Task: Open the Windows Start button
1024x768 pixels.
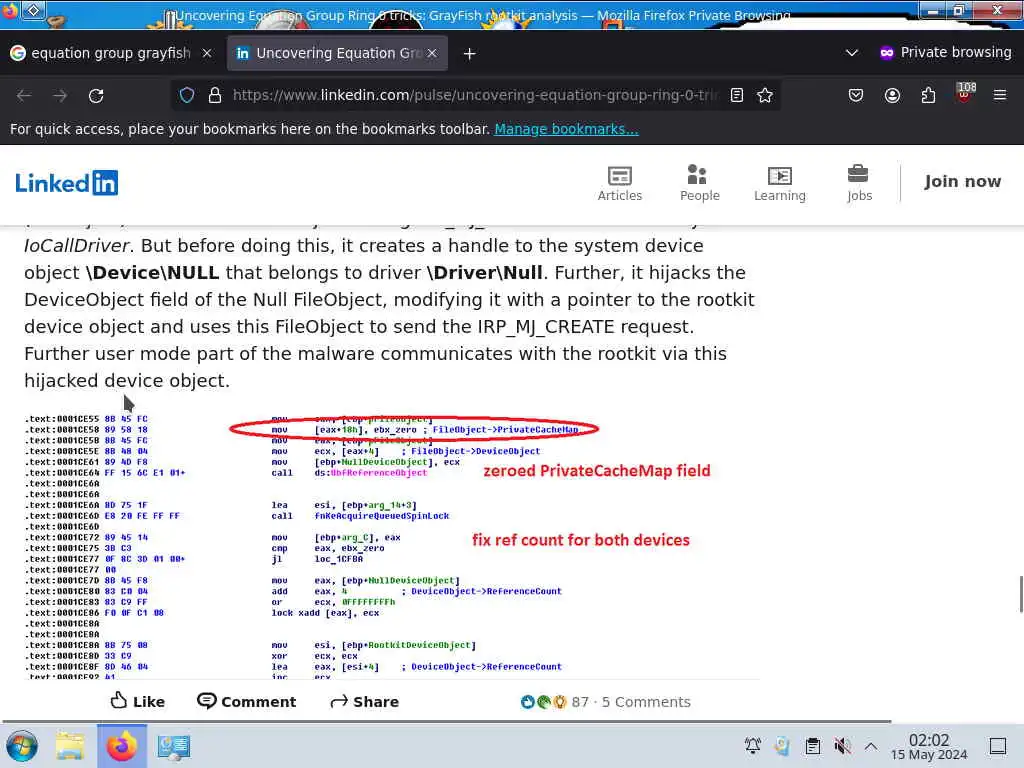Action: click(x=22, y=746)
